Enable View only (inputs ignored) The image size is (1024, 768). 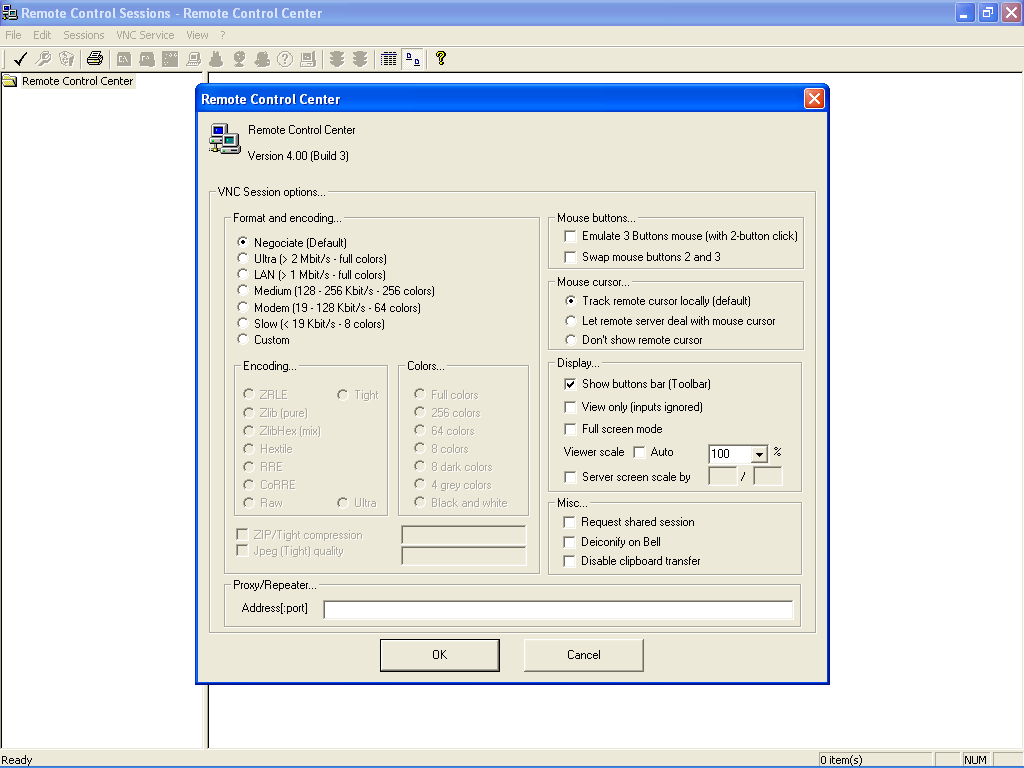pyautogui.click(x=570, y=408)
